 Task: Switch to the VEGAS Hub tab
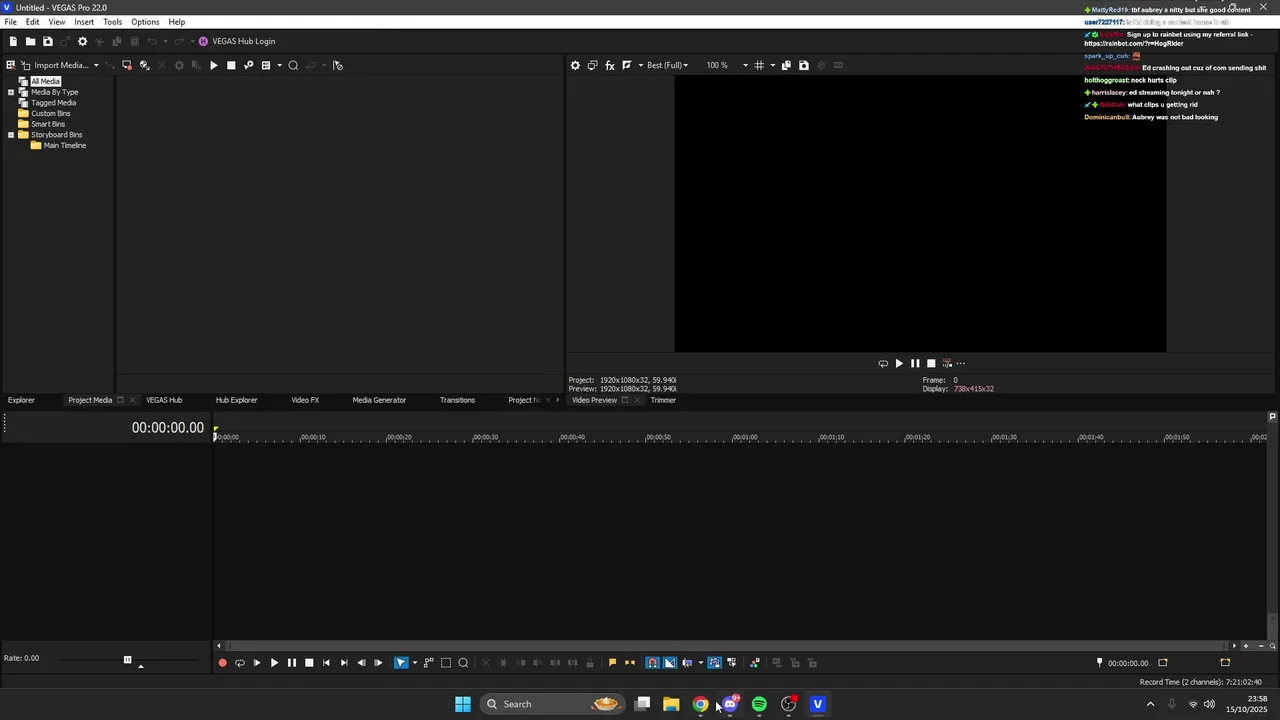click(x=164, y=400)
